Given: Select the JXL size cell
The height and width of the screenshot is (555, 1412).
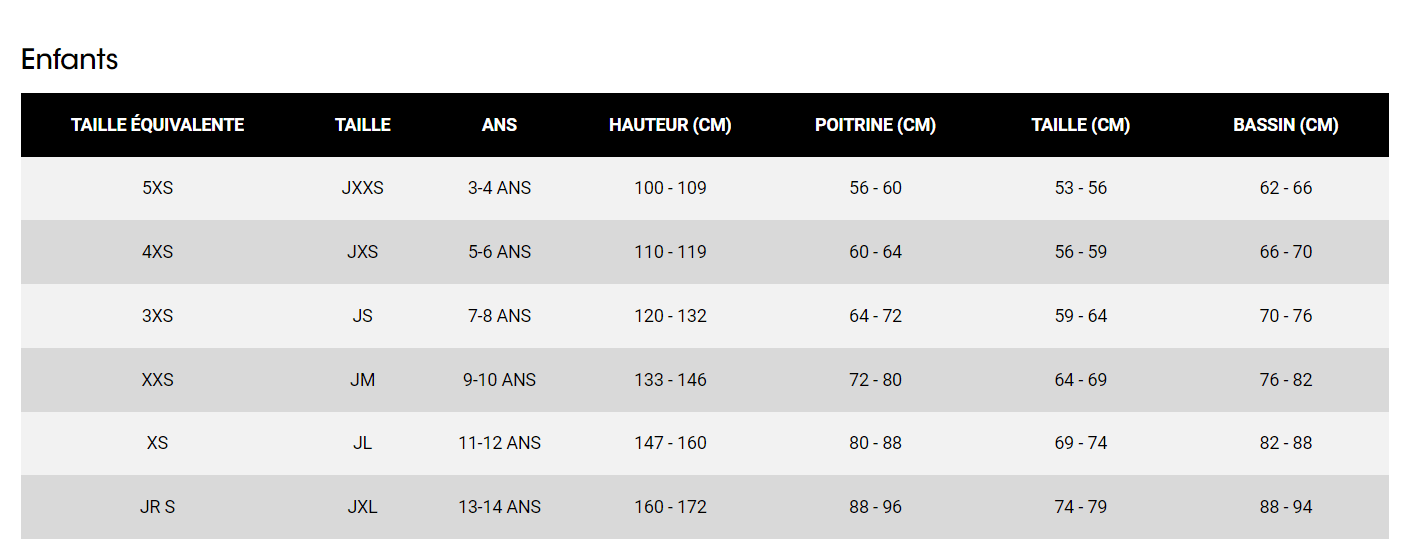Looking at the screenshot, I should point(362,507).
